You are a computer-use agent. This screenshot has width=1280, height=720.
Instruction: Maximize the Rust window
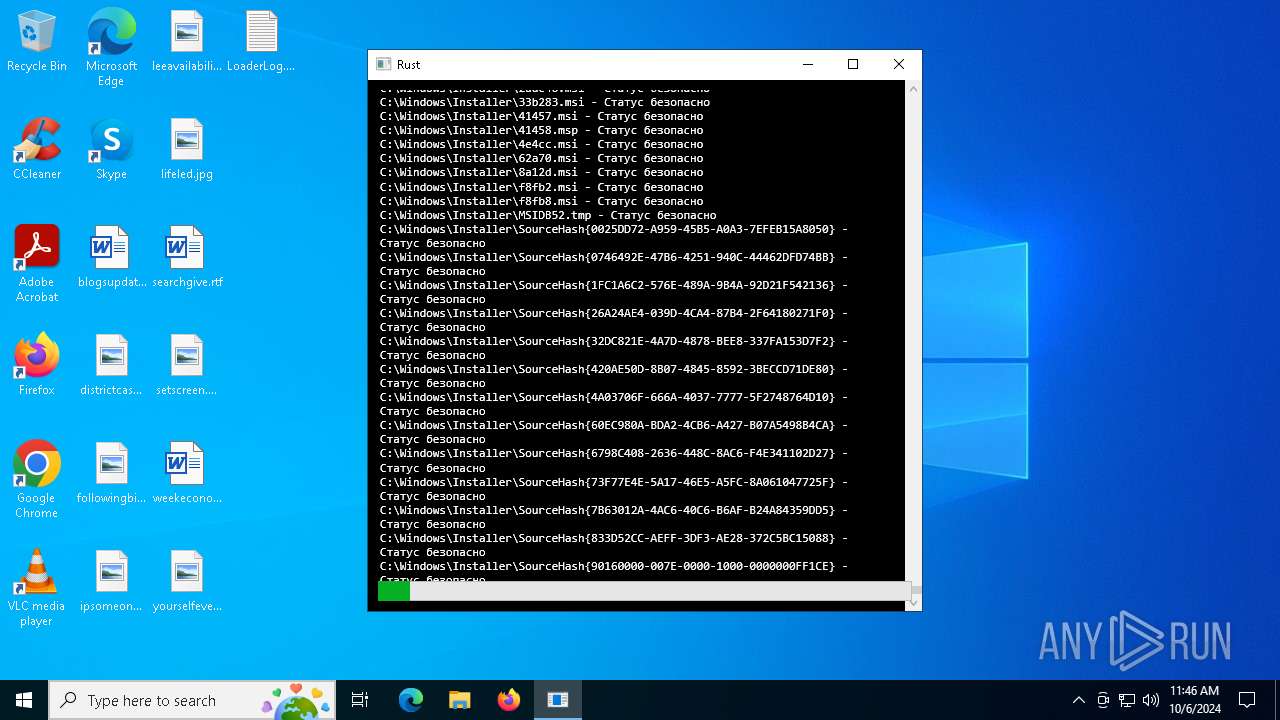853,64
